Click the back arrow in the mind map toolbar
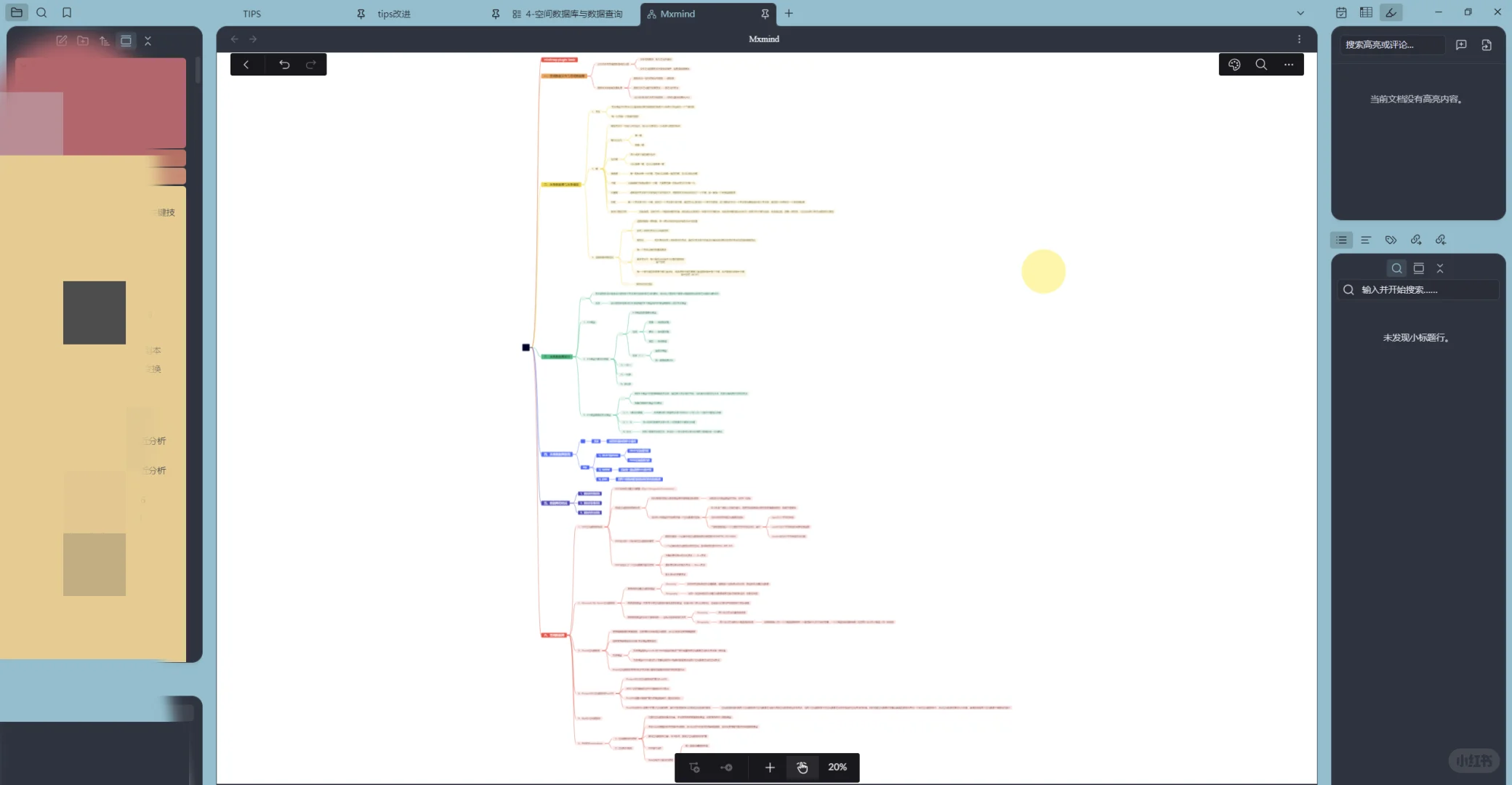 point(246,65)
